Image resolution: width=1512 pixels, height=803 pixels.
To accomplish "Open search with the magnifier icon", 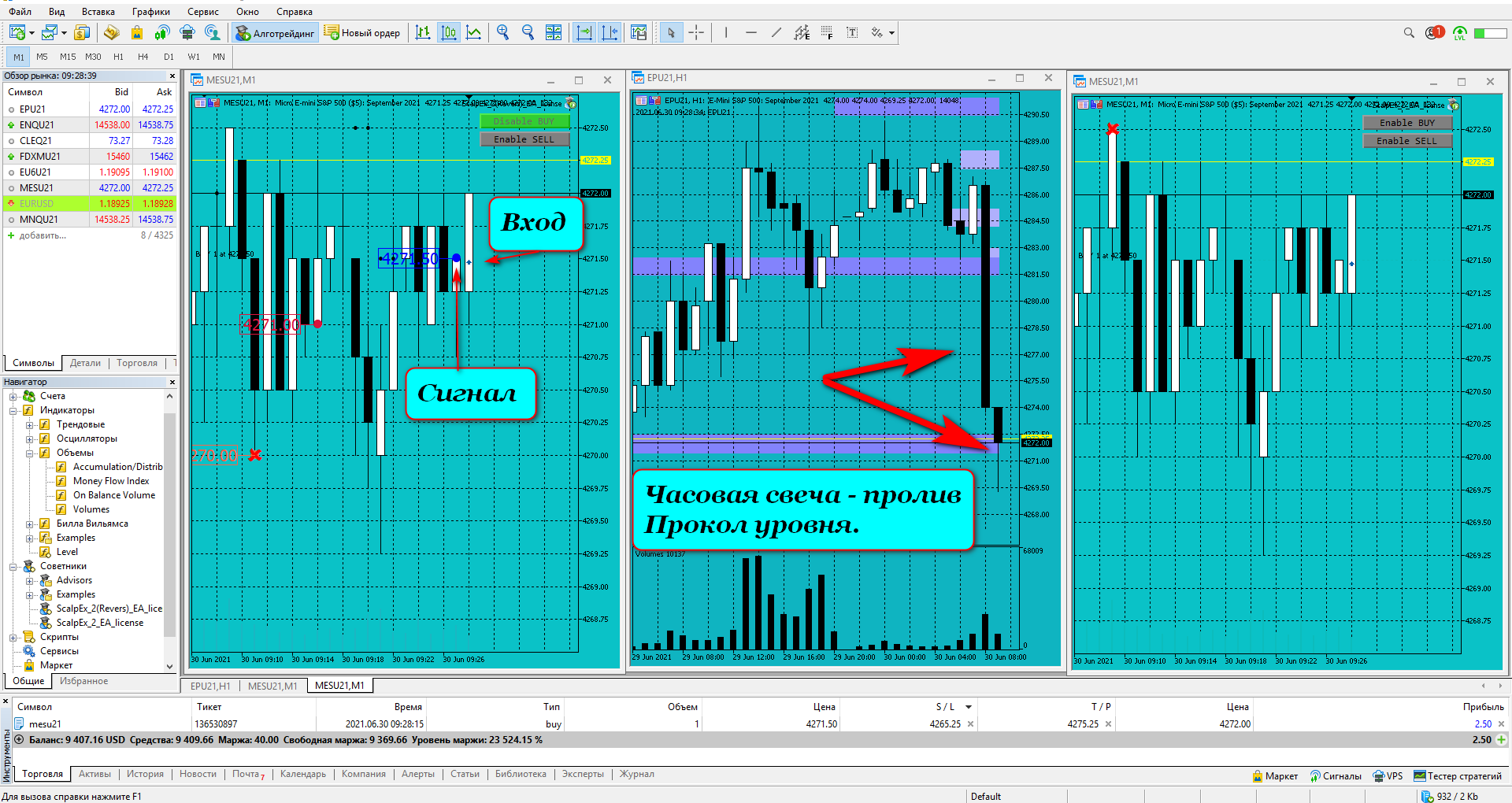I will click(1409, 32).
